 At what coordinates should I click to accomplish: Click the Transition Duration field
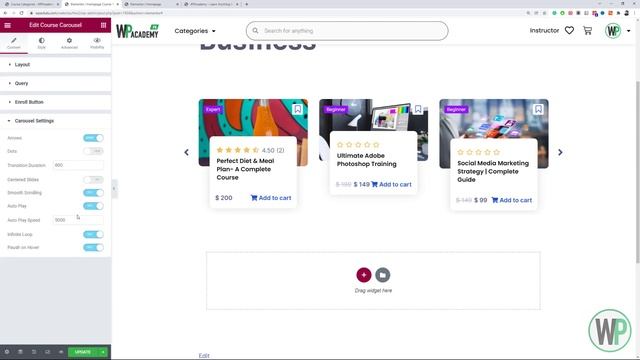click(78, 165)
